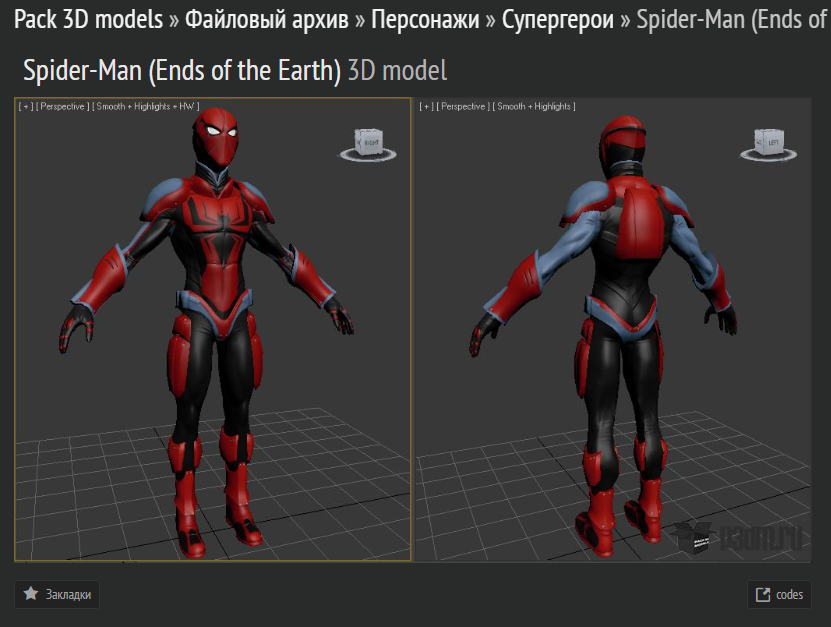Click the 3D model text in heading
Viewport: 831px width, 627px height.
(x=397, y=70)
